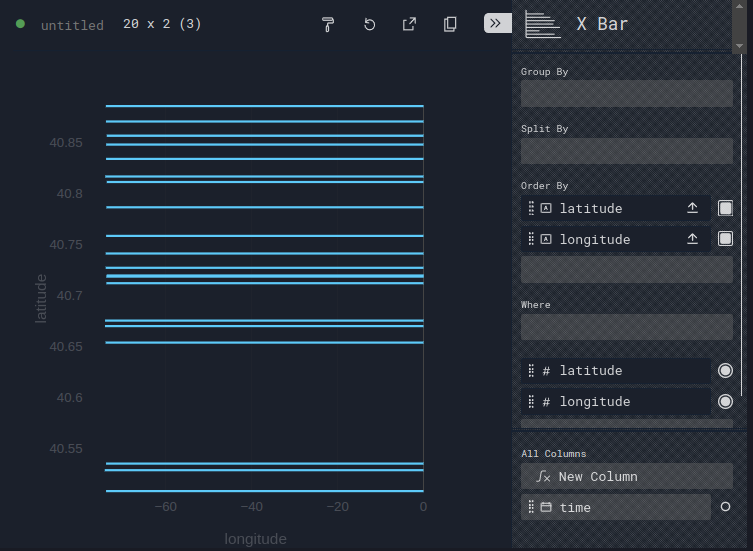753x551 pixels.
Task: Click the latitude numeric type # icon
Action: pyautogui.click(x=546, y=370)
